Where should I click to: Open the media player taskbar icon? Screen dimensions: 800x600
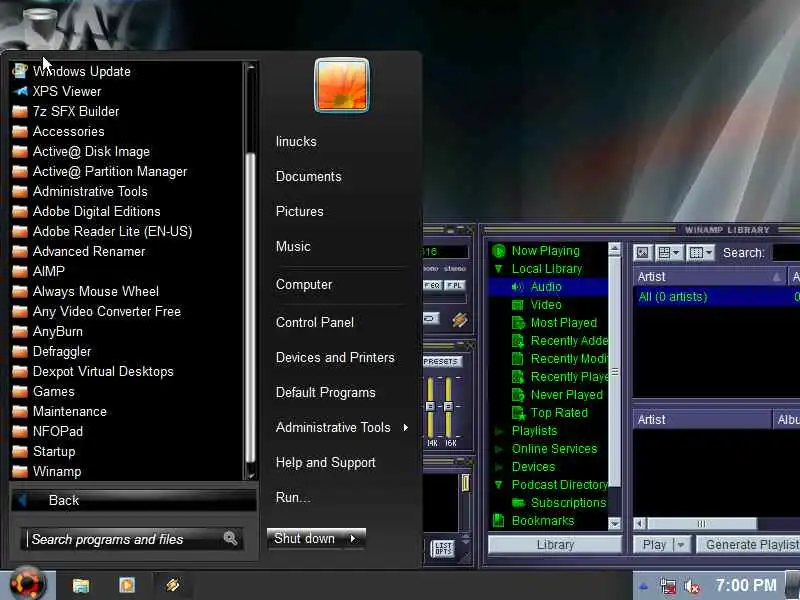click(127, 585)
